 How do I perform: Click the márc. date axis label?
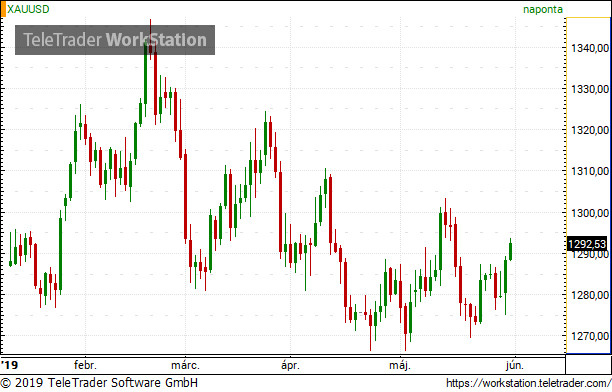[185, 365]
